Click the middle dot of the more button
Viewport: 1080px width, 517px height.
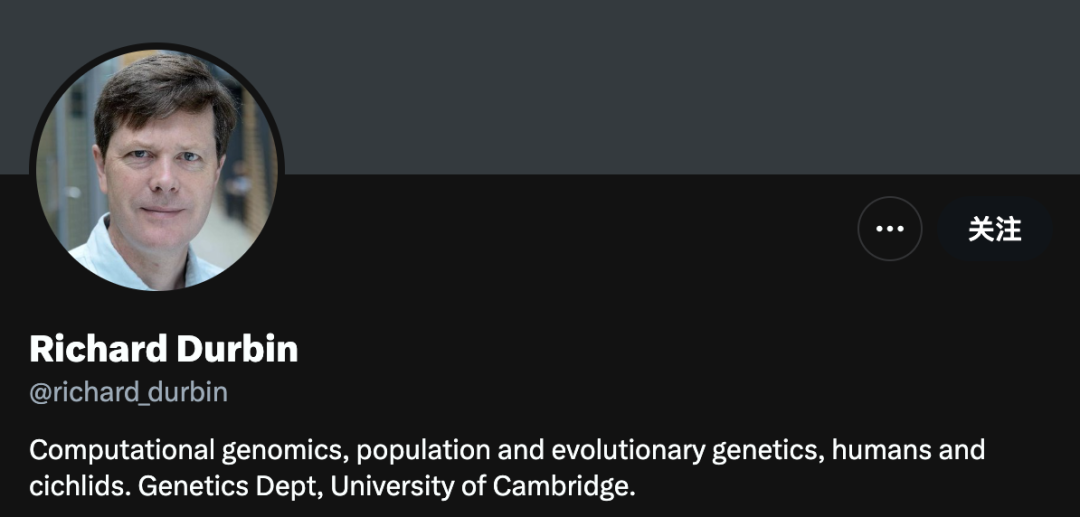(x=889, y=229)
